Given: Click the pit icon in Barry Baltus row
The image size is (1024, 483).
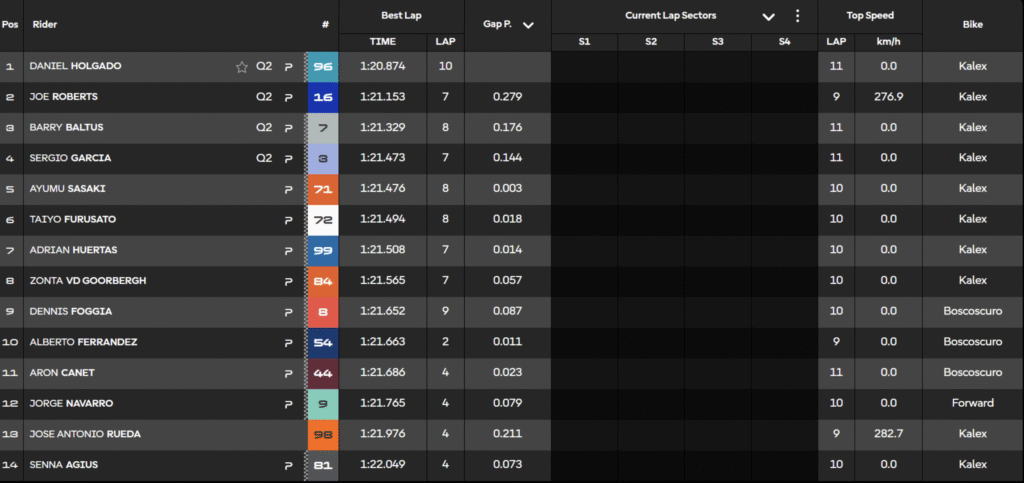Looking at the screenshot, I should 289,128.
